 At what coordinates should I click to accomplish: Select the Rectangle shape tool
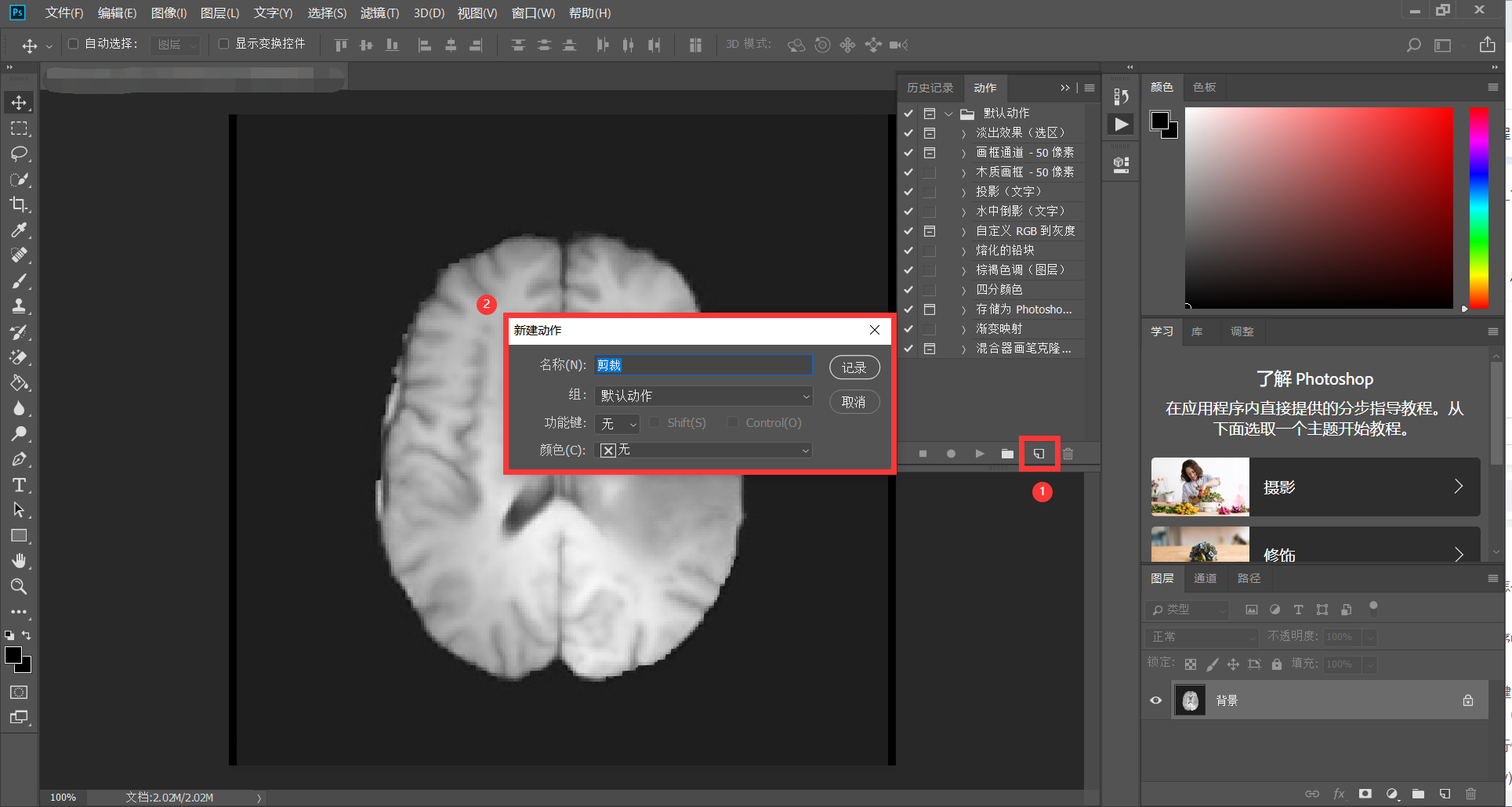coord(19,536)
